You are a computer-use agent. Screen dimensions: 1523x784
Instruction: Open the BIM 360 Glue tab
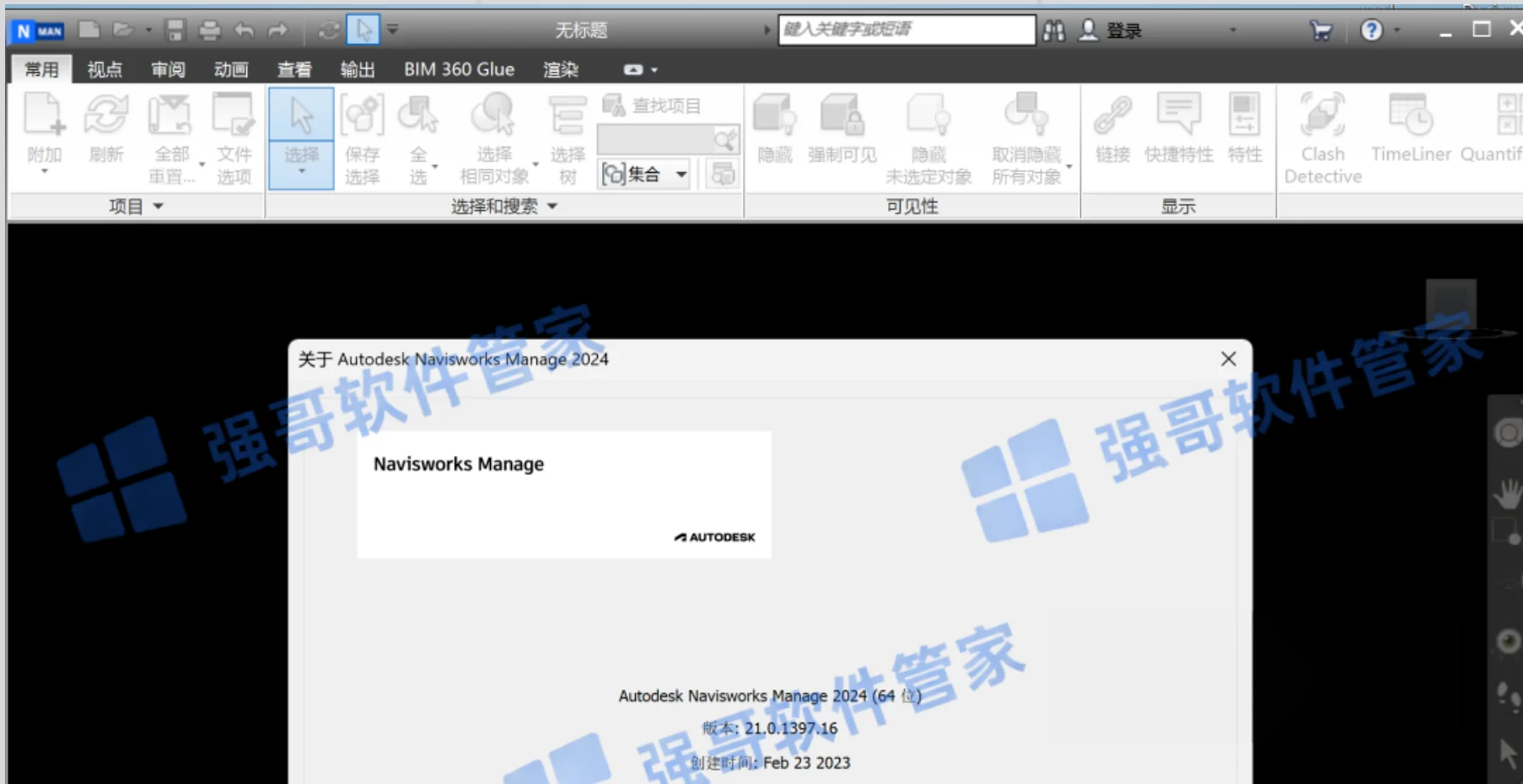pos(459,69)
